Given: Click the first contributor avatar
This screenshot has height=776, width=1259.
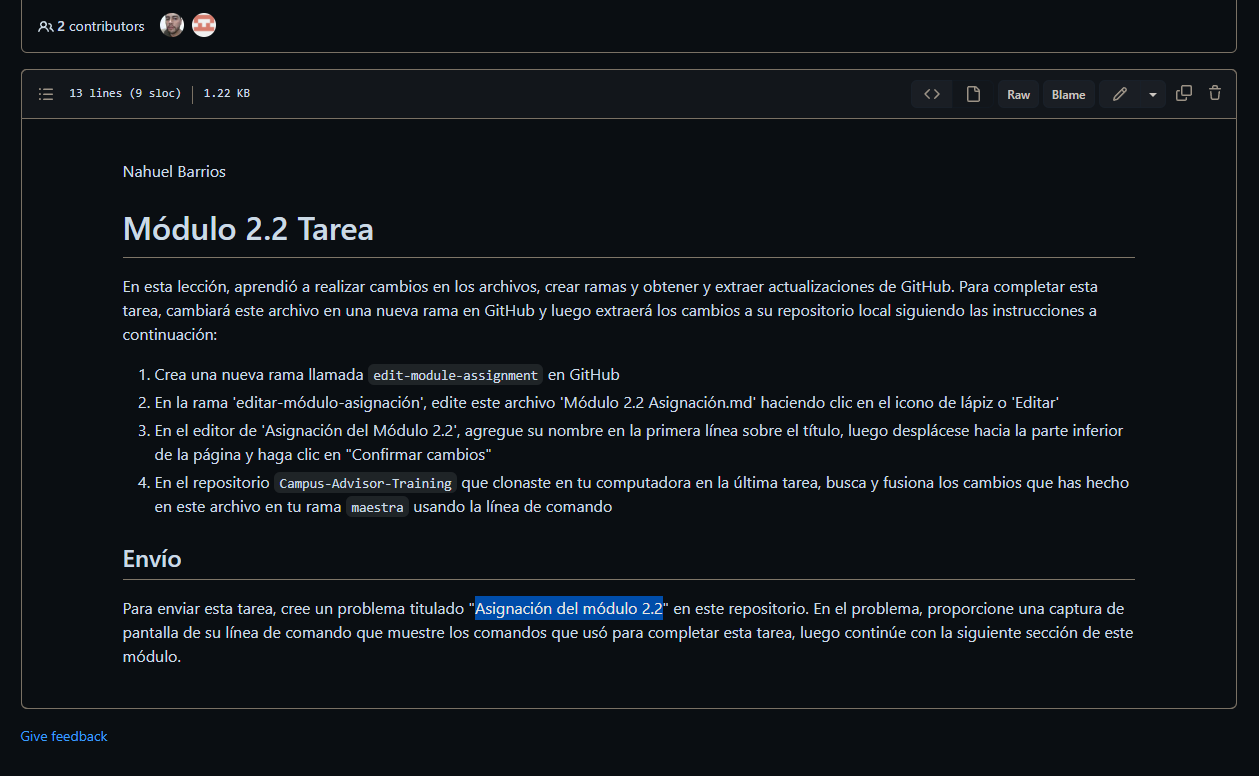Looking at the screenshot, I should pos(171,25).
